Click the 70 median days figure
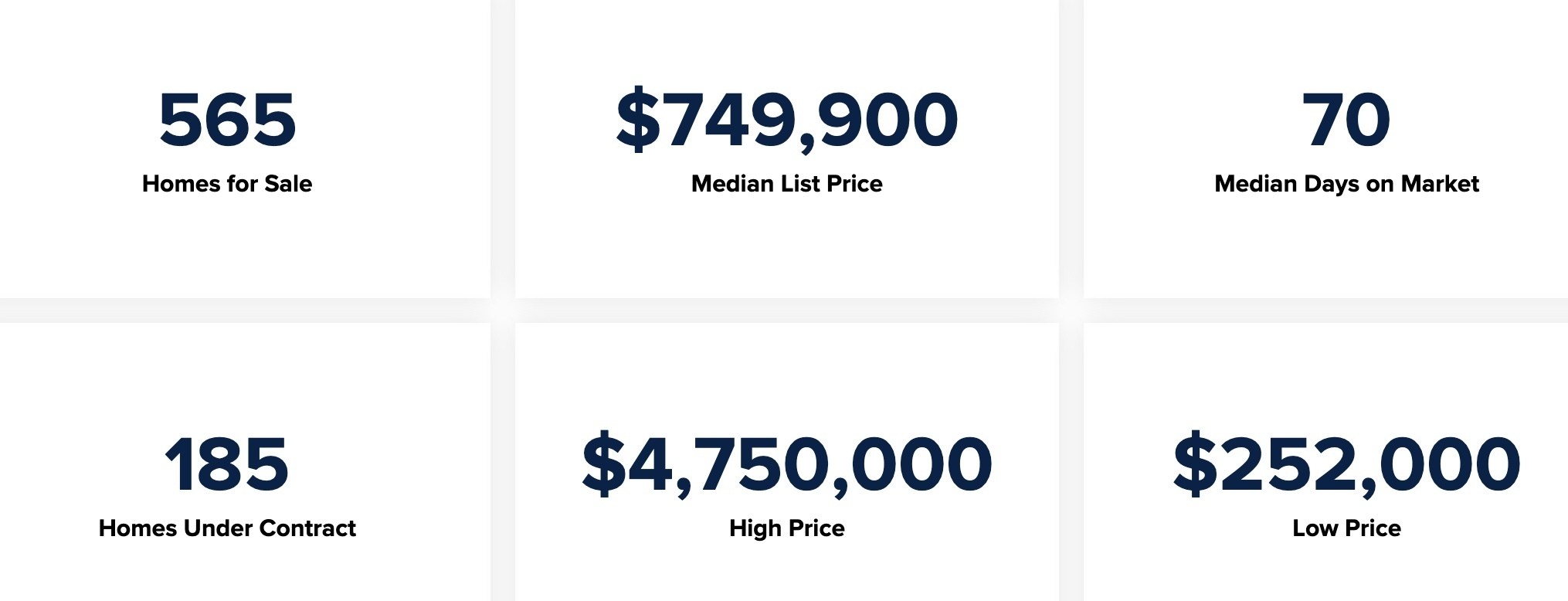 1346,120
